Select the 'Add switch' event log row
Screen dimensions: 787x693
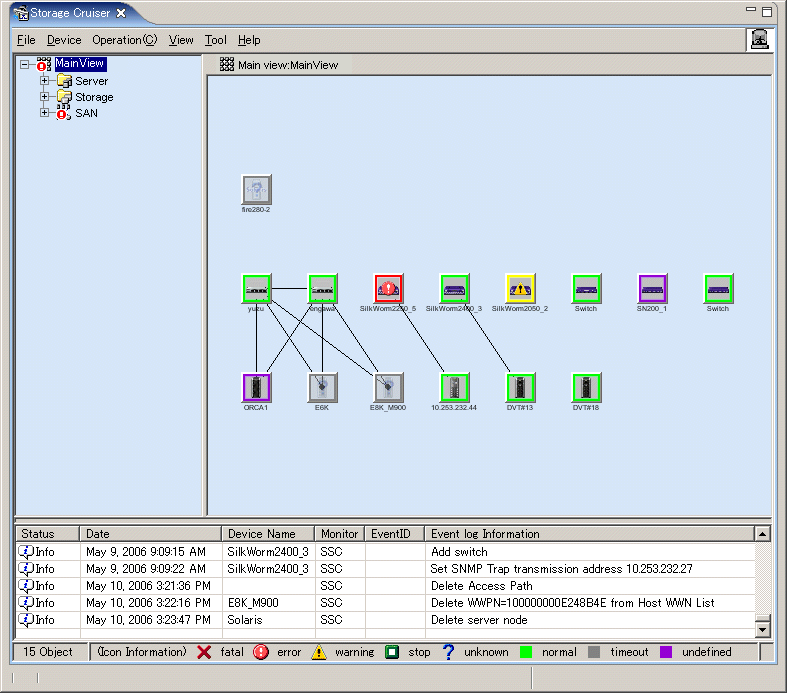(385, 551)
